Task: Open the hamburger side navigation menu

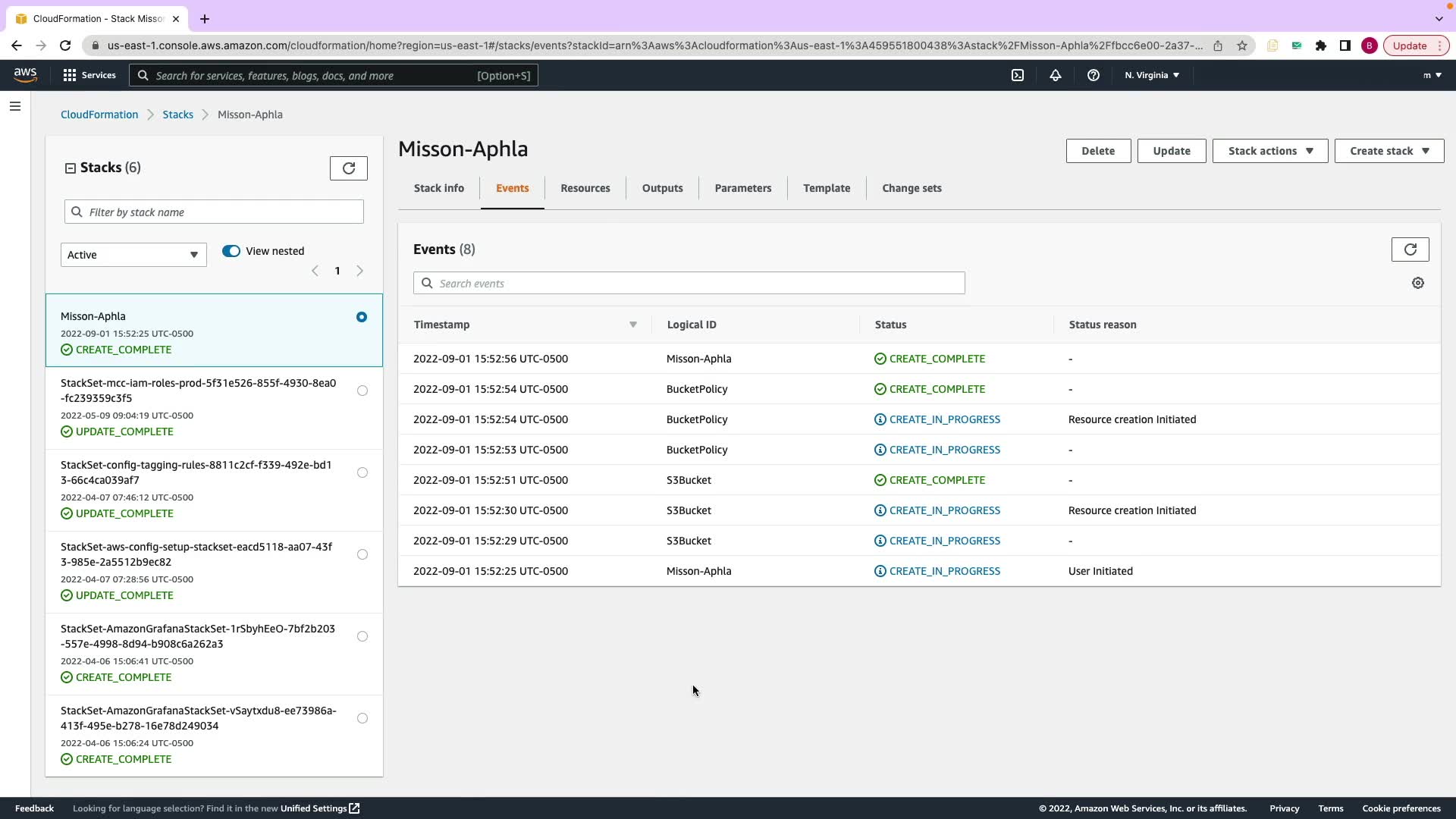Action: (x=15, y=106)
